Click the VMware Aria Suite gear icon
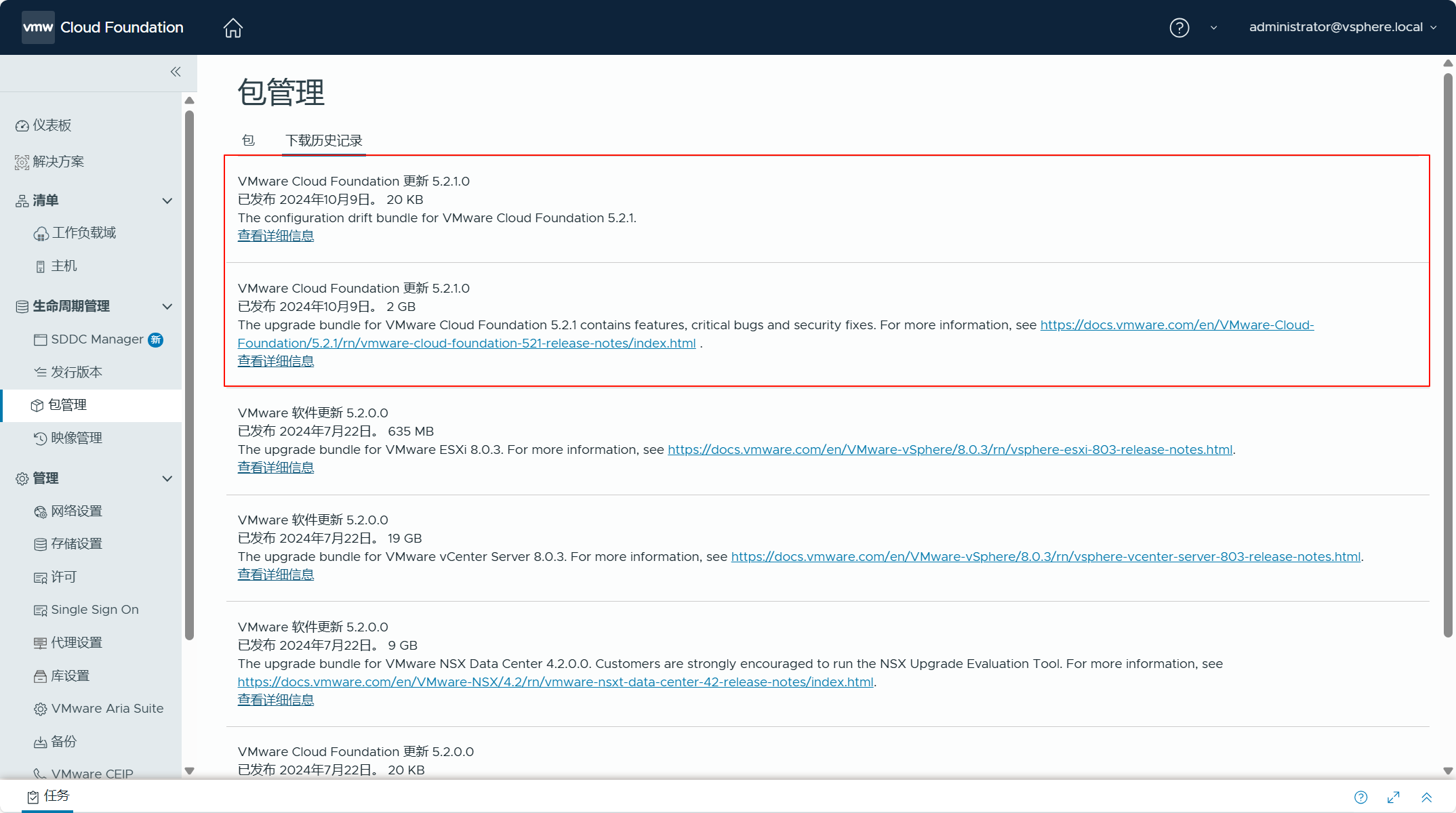Viewport: 1456px width, 813px height. (x=41, y=709)
